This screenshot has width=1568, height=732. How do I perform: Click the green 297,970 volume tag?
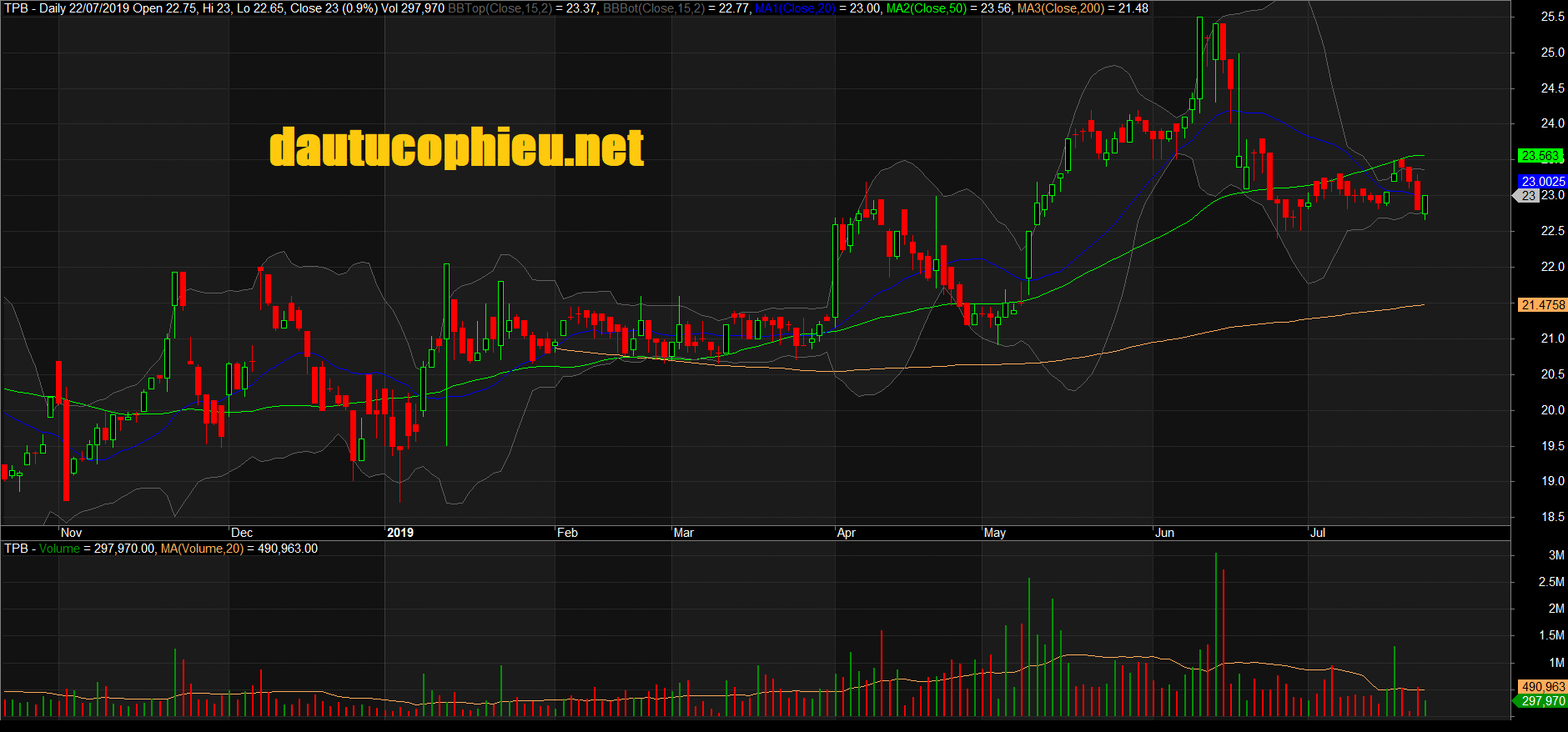[1542, 701]
